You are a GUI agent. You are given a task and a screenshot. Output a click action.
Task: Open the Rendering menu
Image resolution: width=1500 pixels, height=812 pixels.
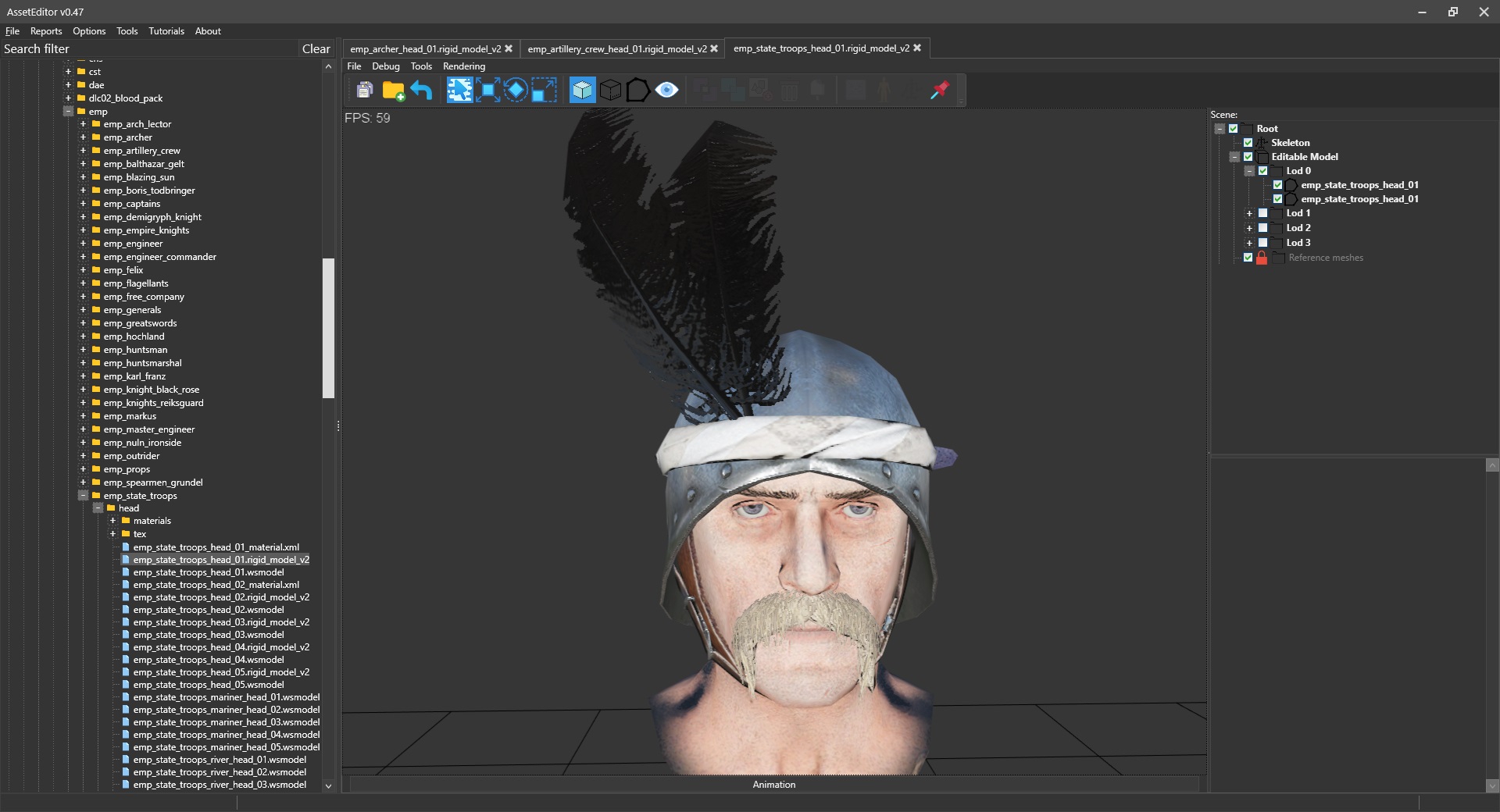coord(464,66)
